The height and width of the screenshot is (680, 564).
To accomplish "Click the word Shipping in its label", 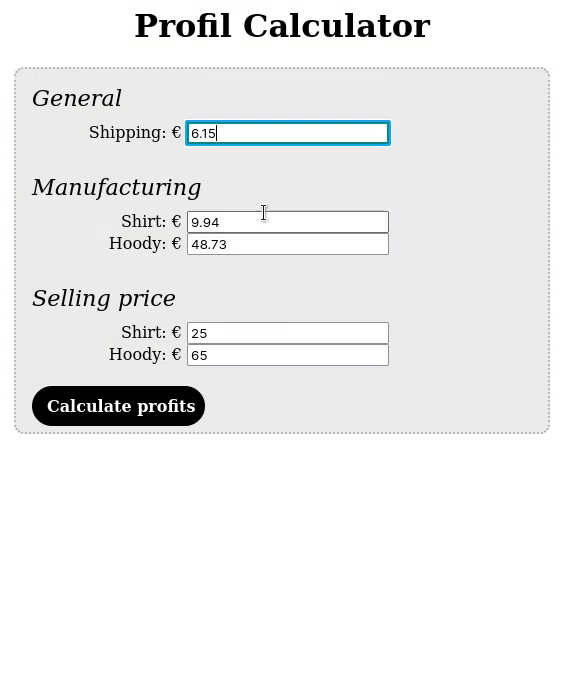I will pos(127,133).
